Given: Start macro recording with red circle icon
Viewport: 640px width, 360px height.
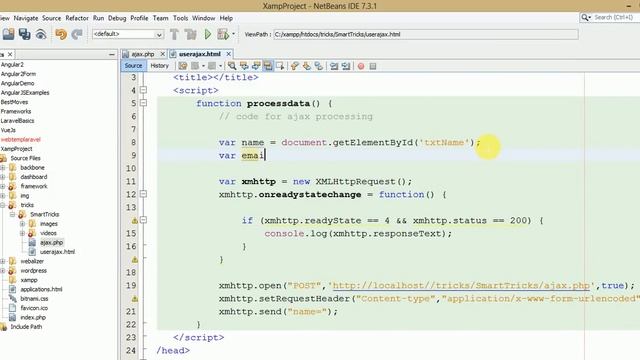Looking at the screenshot, I should 361,66.
